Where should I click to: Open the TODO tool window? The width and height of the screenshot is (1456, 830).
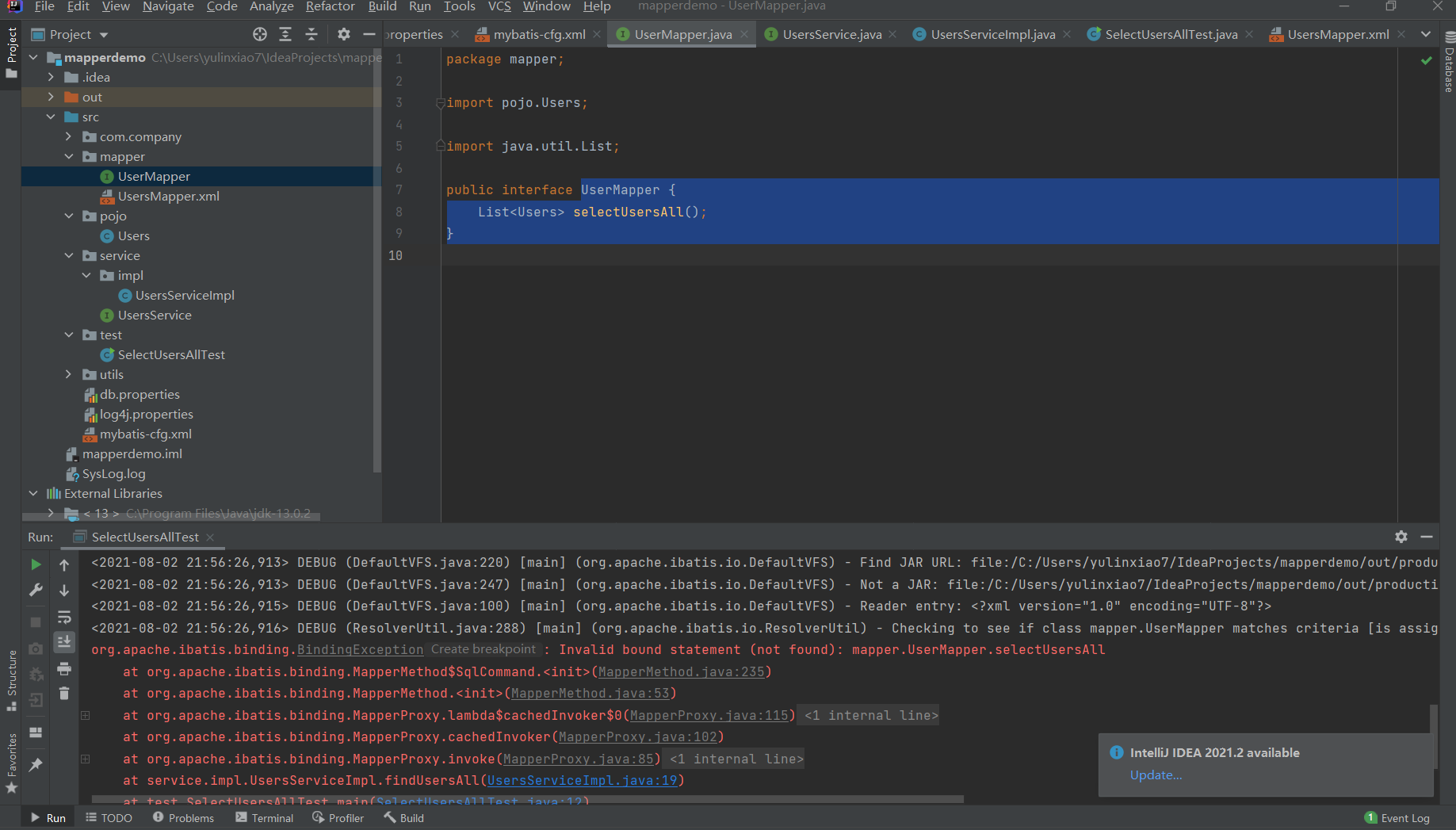[109, 818]
